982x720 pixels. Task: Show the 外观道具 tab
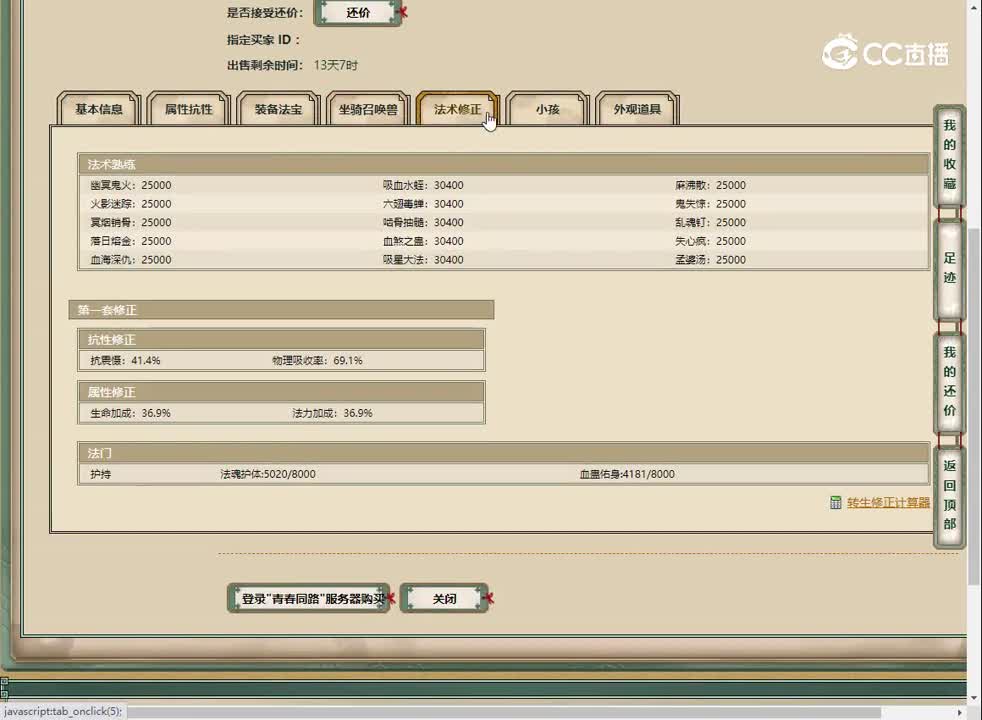637,109
